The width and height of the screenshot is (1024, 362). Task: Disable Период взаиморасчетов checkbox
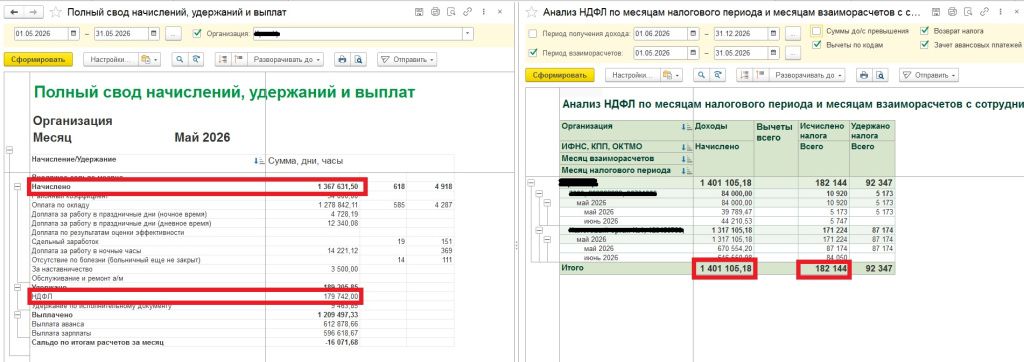(x=534, y=53)
